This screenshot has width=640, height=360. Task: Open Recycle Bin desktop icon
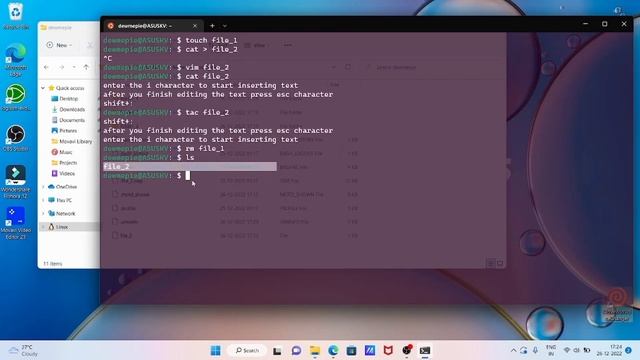pos(16,16)
